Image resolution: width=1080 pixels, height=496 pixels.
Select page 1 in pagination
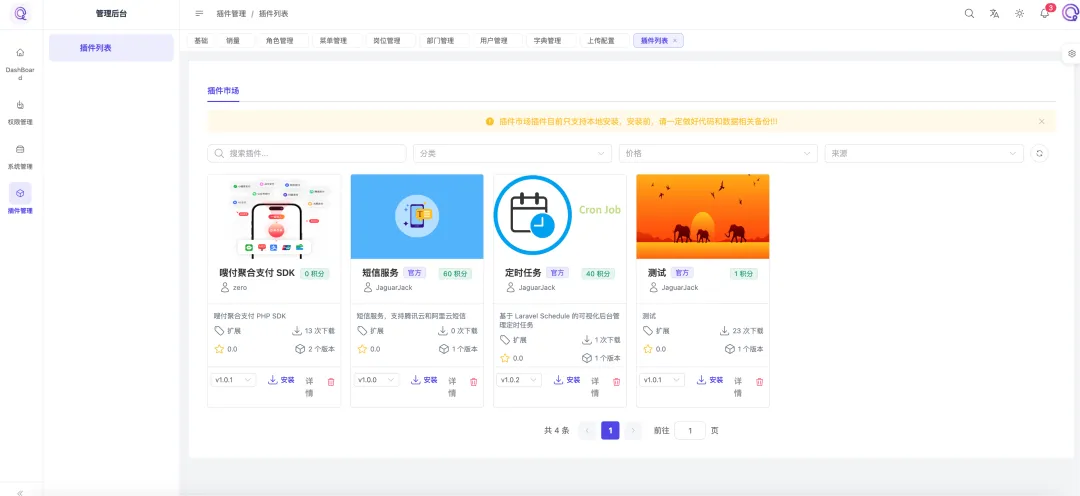pyautogui.click(x=610, y=431)
